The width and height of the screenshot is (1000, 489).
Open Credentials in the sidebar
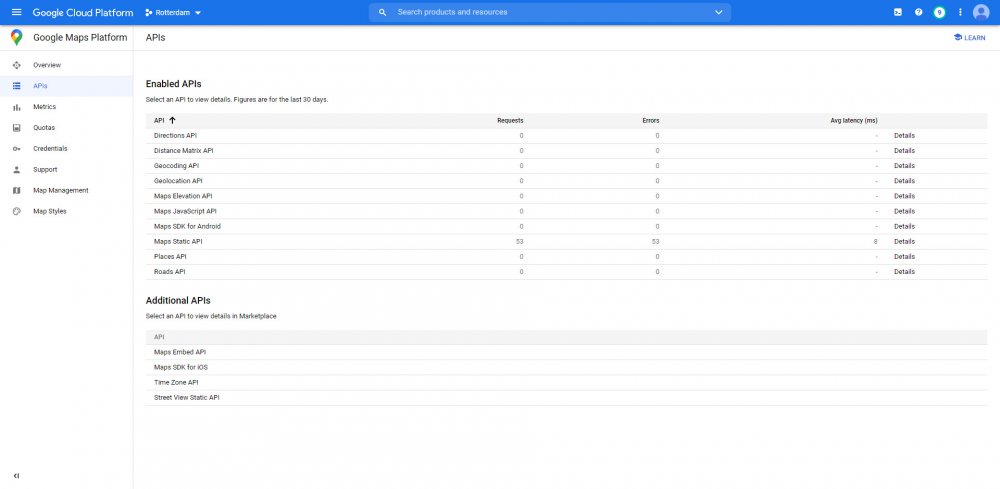pos(50,148)
